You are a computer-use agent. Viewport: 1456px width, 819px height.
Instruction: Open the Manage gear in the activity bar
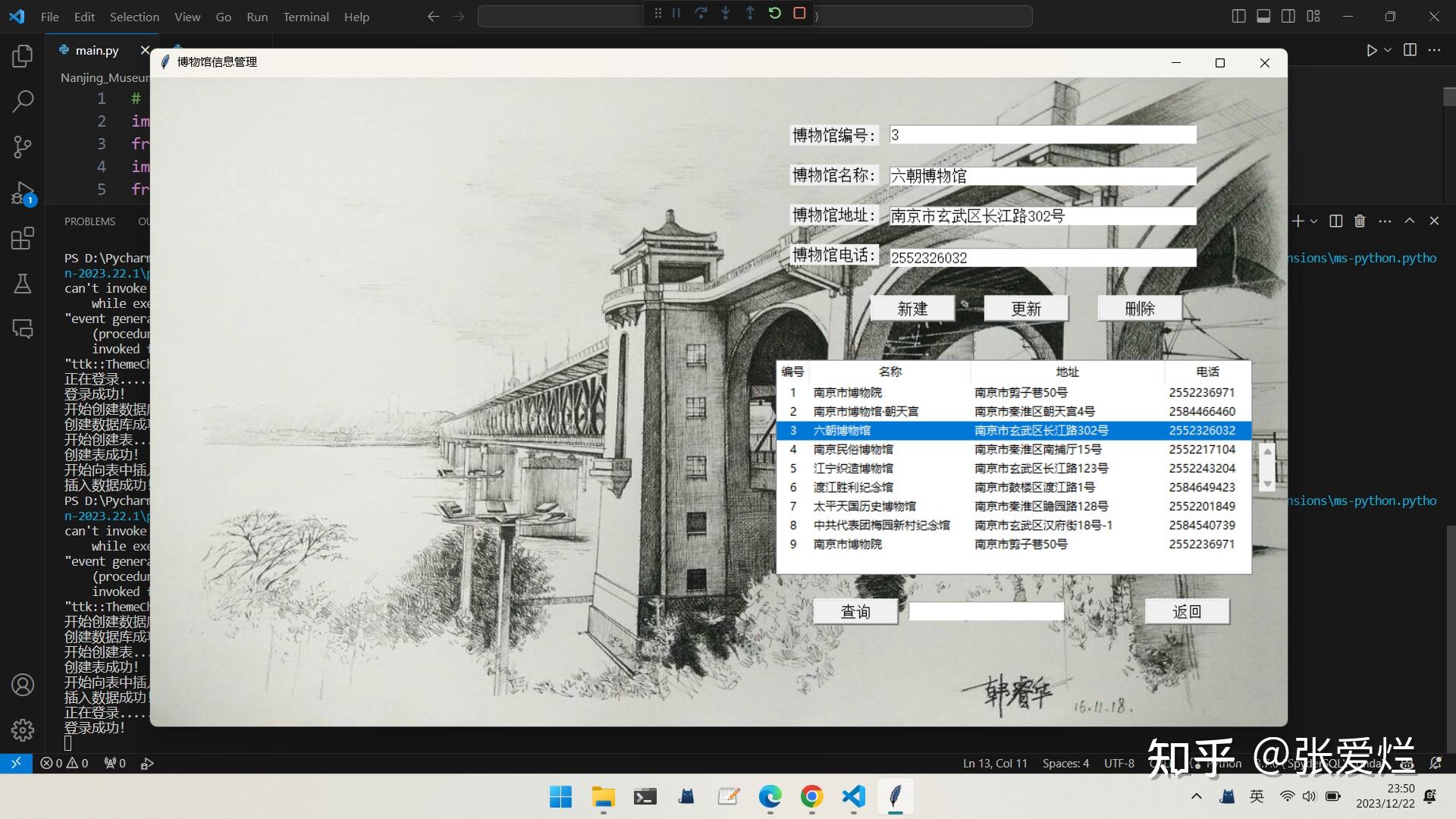point(23,730)
